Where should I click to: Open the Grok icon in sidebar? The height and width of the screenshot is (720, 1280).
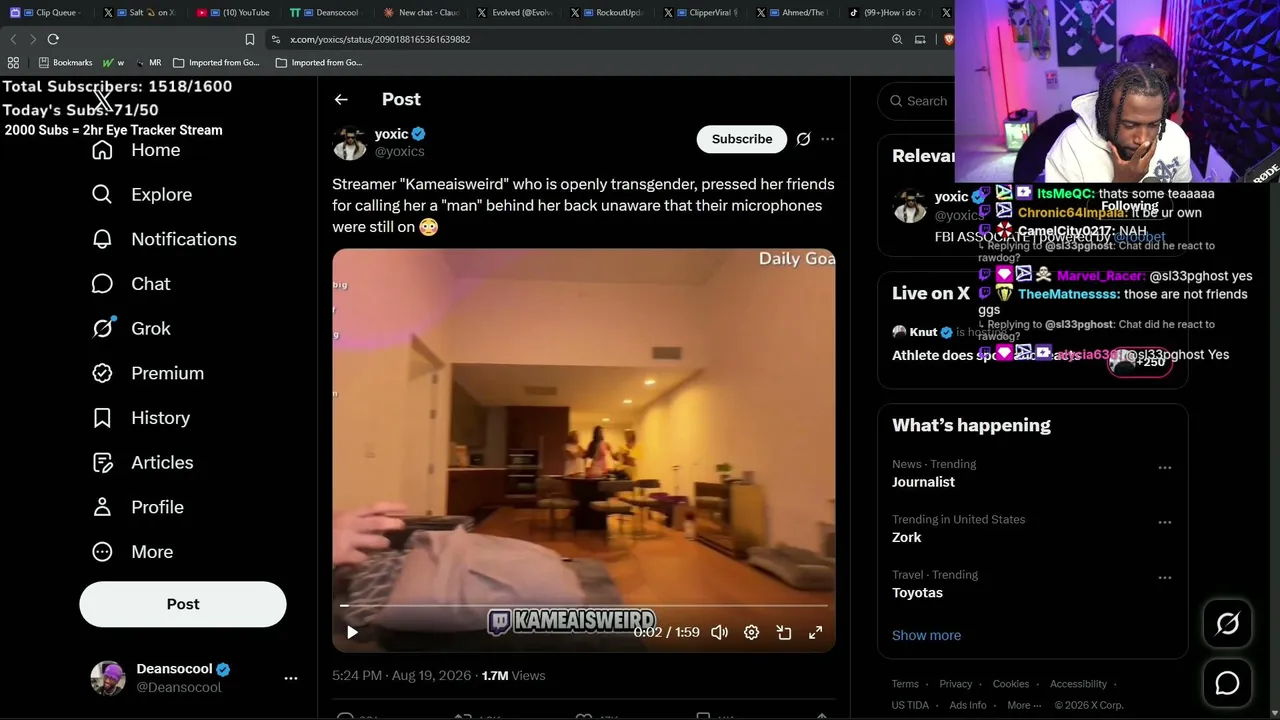pyautogui.click(x=102, y=328)
